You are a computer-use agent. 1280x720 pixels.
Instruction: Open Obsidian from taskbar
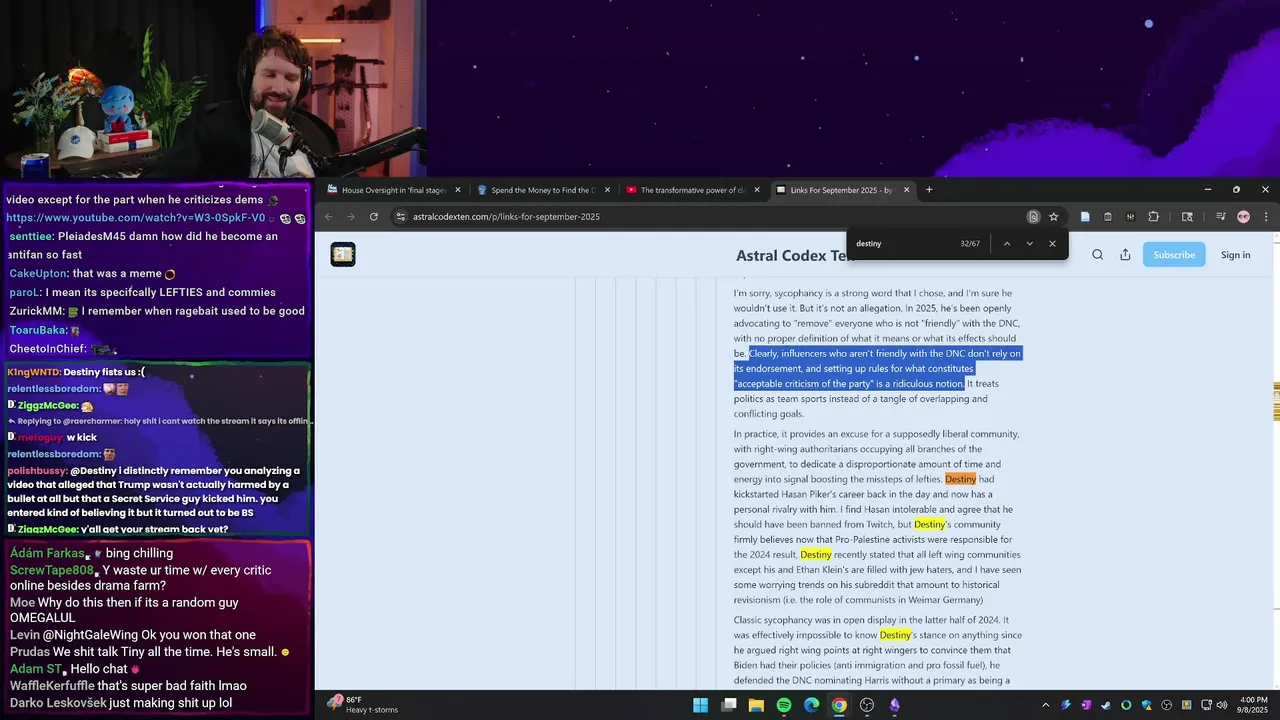[895, 705]
